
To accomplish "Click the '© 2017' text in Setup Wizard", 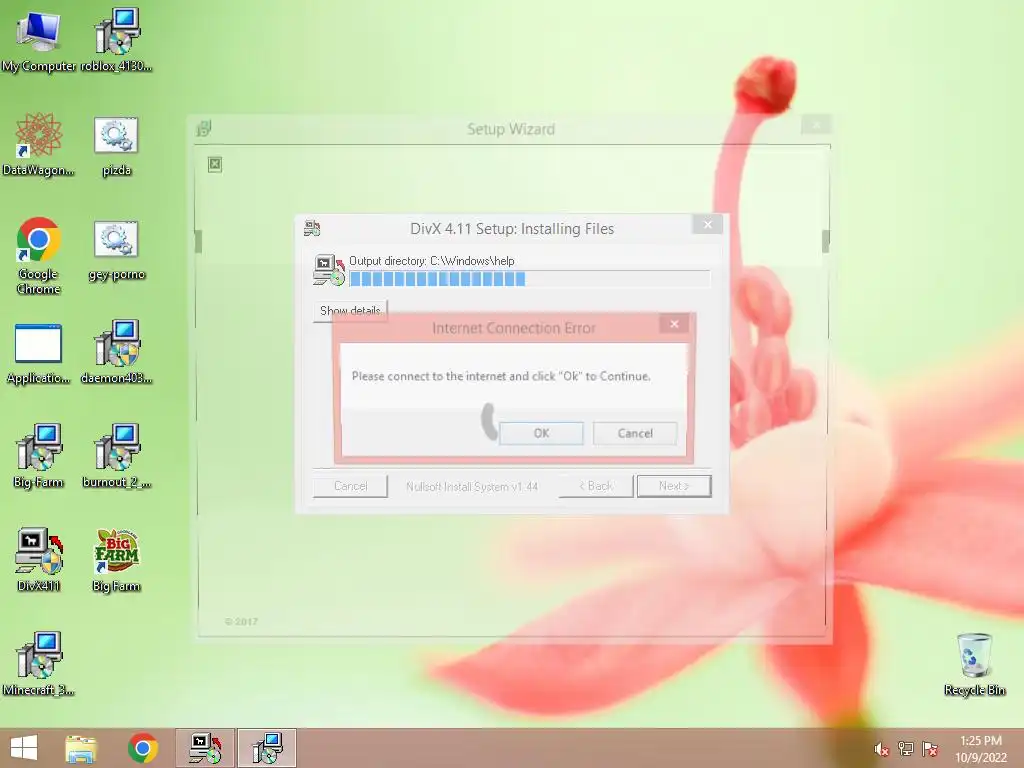I will [241, 622].
